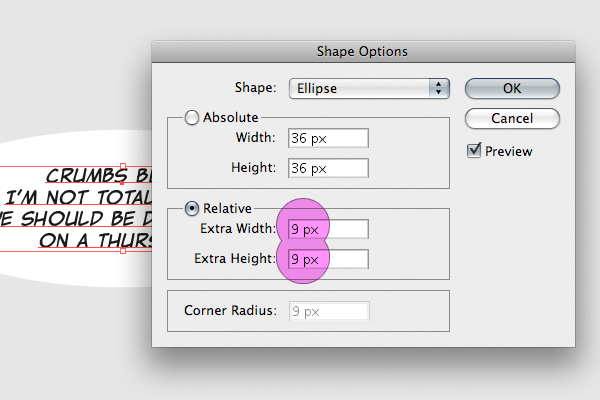Select the Absolute radio button

[193, 118]
